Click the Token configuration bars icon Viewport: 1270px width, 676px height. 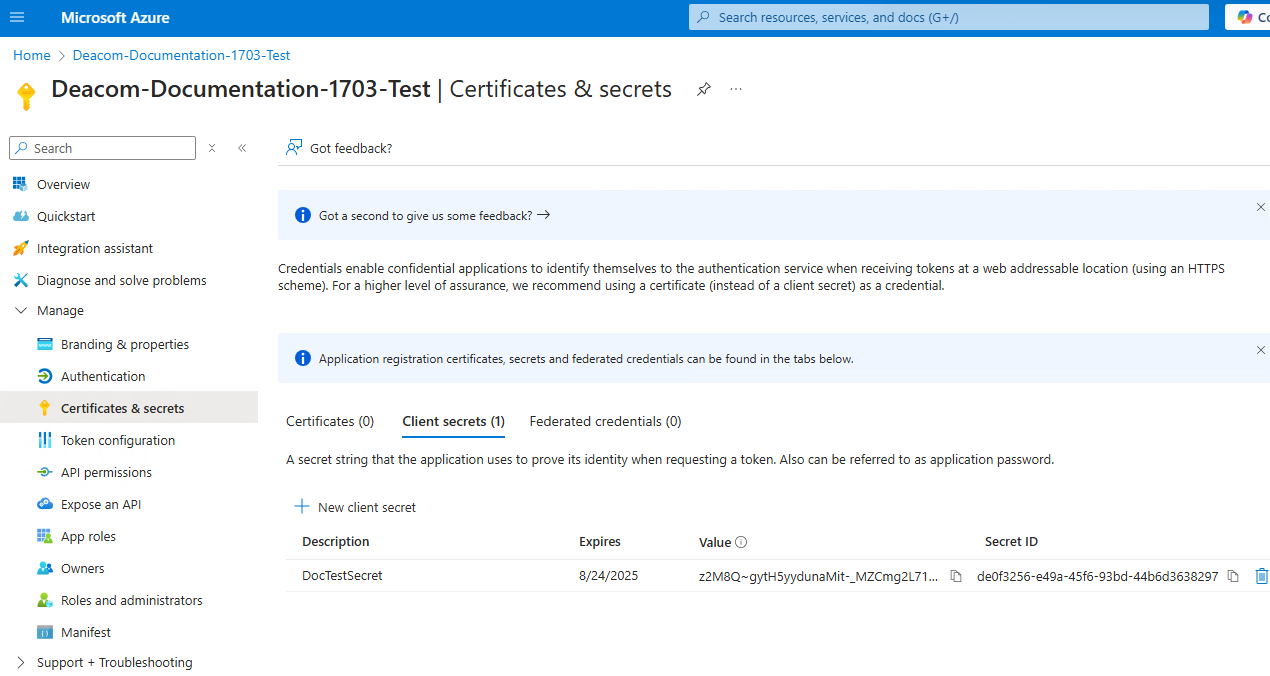click(44, 440)
